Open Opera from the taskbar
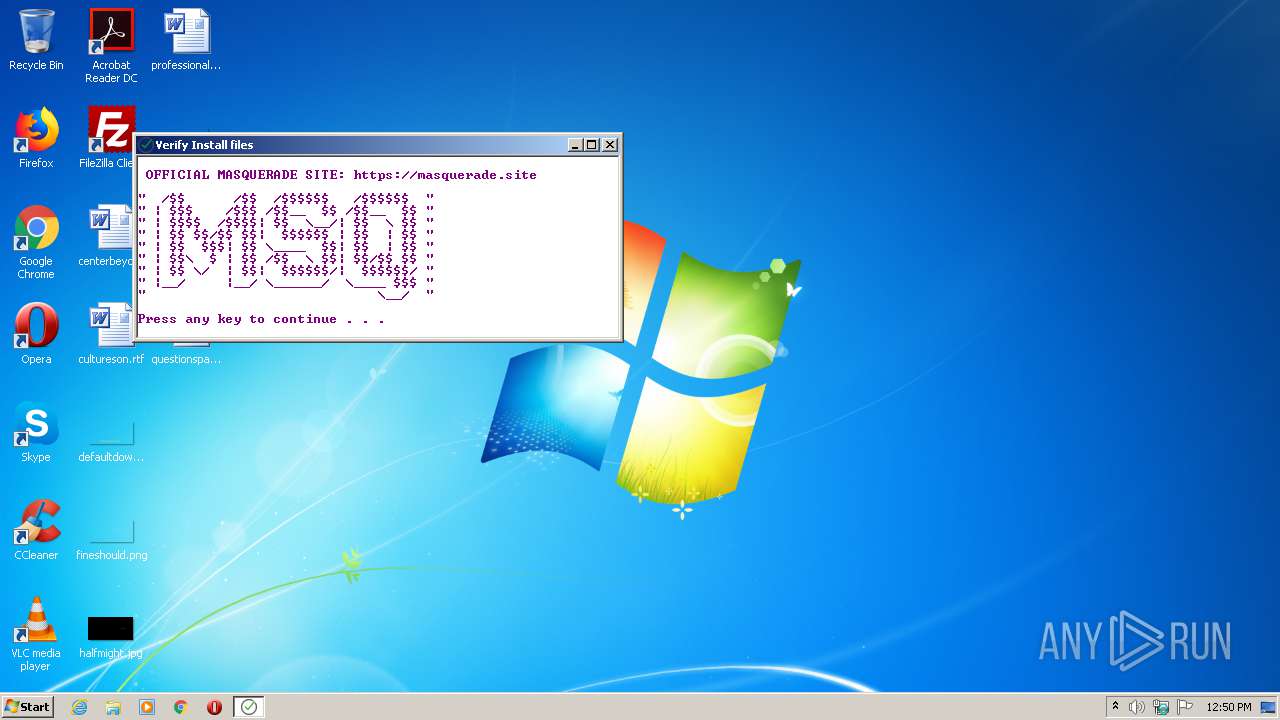 coord(214,707)
